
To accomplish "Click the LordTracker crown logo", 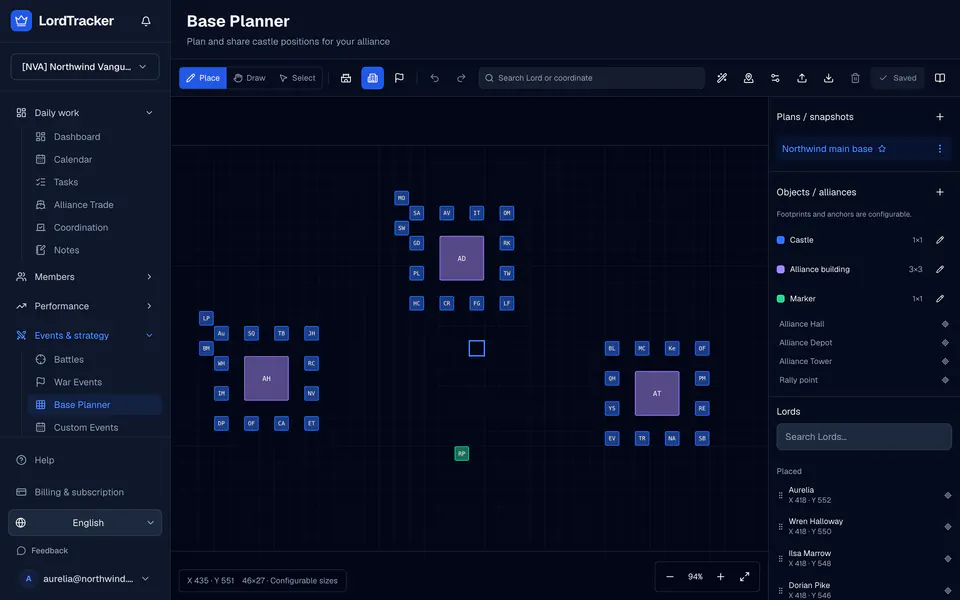I will coord(21,21).
